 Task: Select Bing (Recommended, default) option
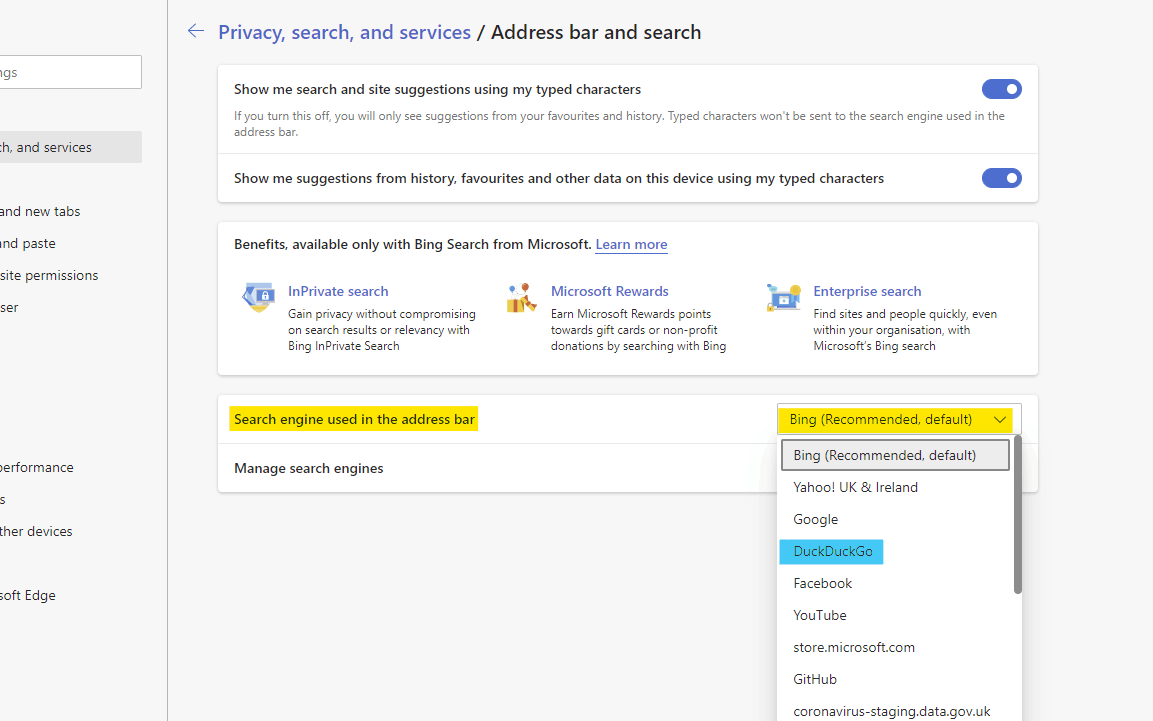point(895,455)
